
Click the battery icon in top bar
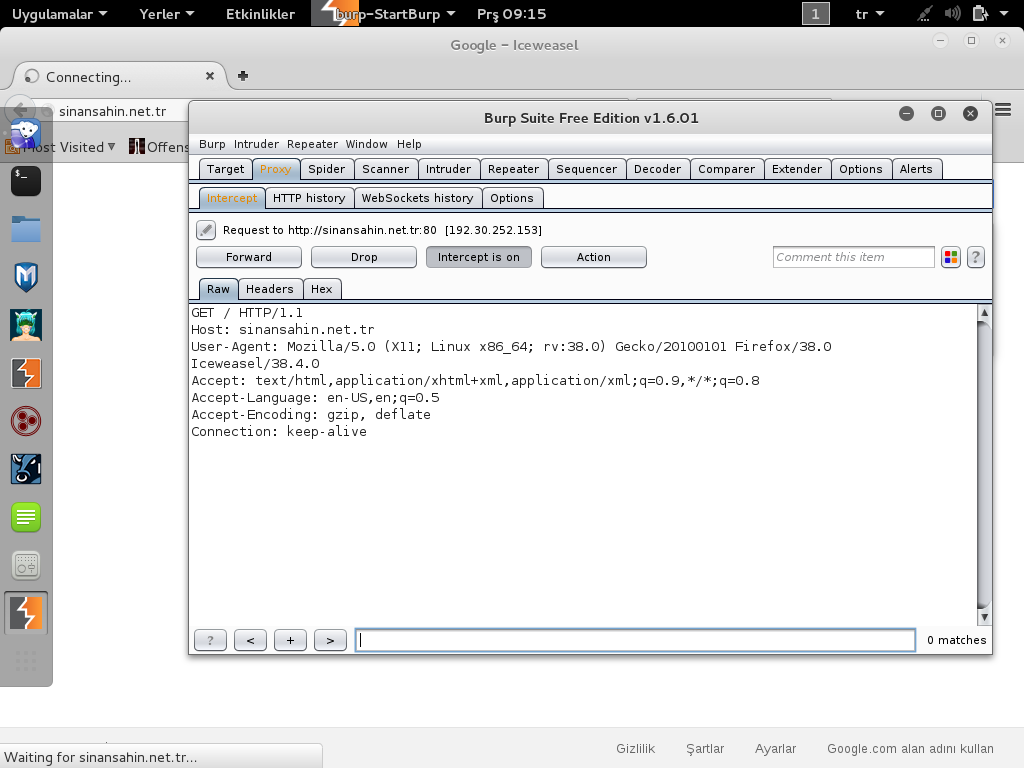[980, 14]
